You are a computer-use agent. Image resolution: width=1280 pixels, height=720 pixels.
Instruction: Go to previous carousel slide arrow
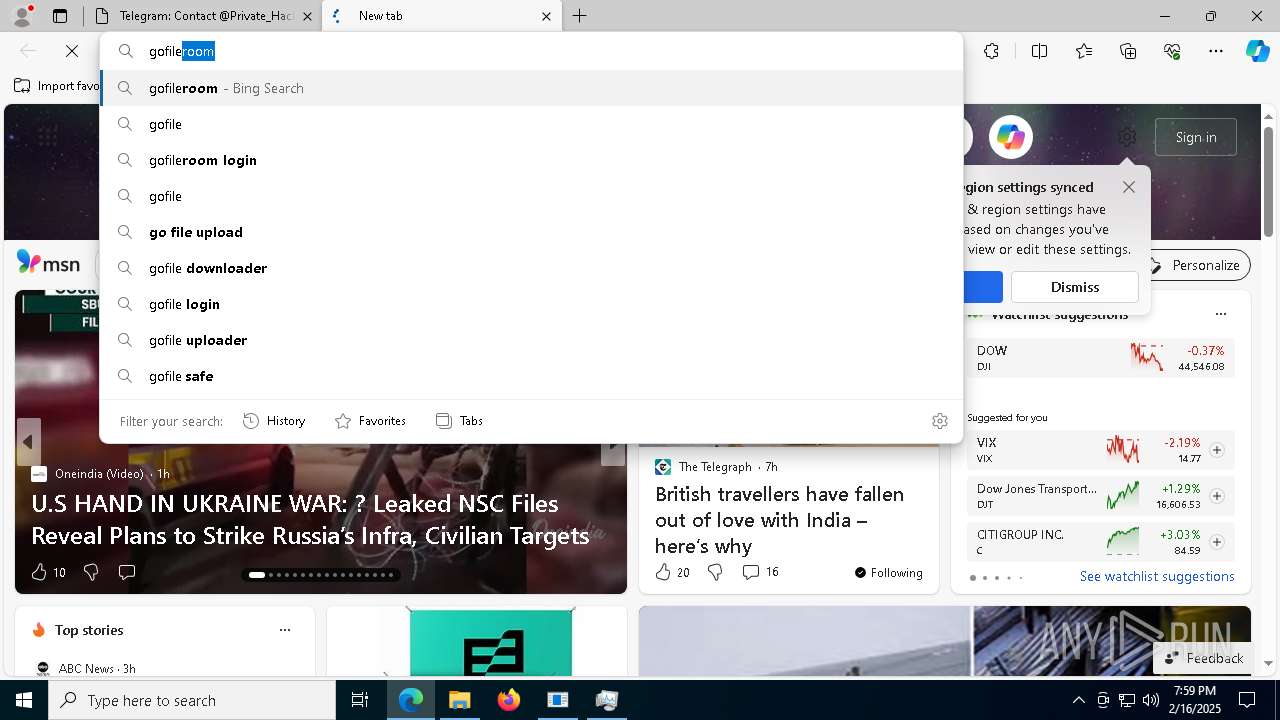(x=28, y=442)
